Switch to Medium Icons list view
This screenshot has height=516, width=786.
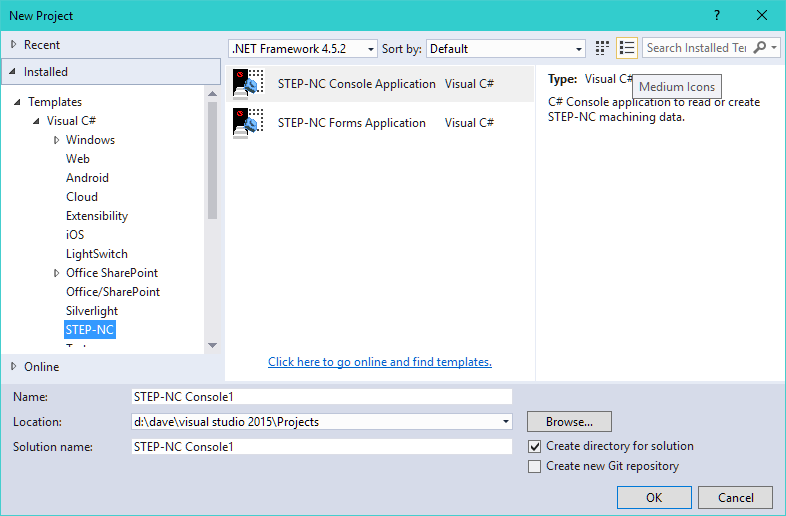coord(627,48)
